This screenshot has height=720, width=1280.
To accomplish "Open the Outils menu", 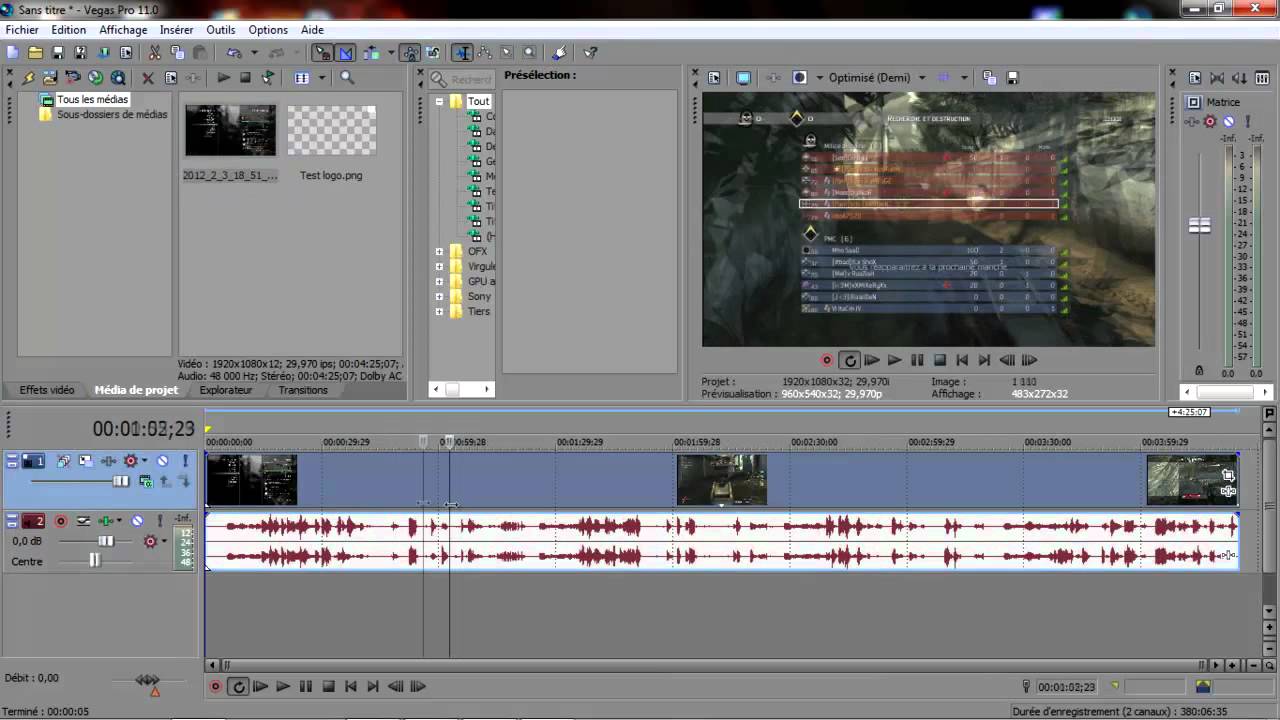I will (221, 30).
